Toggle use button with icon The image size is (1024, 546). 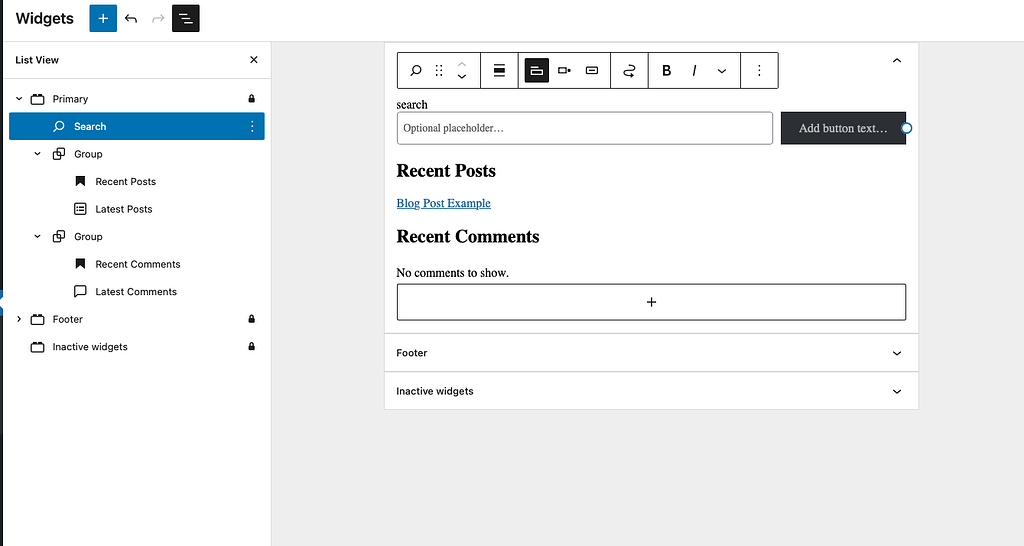(x=592, y=71)
